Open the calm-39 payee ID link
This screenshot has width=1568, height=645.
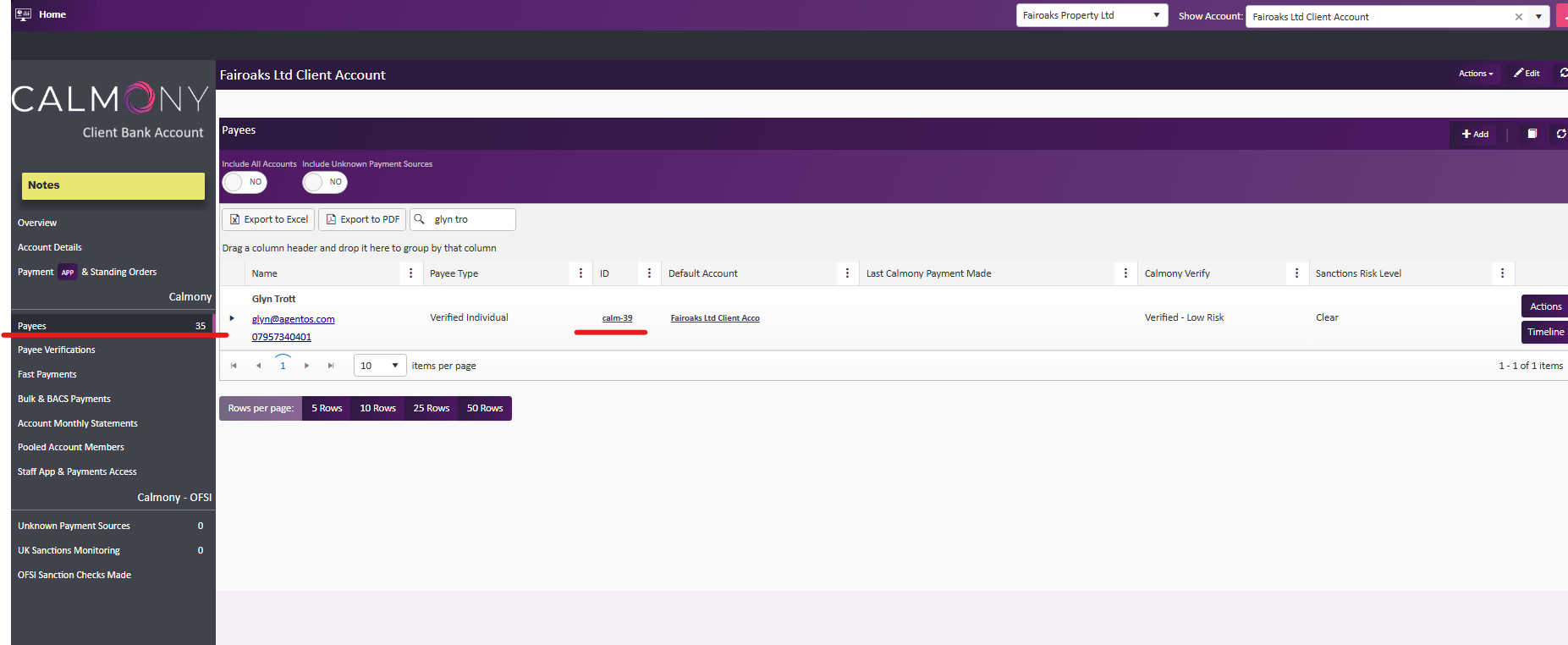(x=617, y=318)
